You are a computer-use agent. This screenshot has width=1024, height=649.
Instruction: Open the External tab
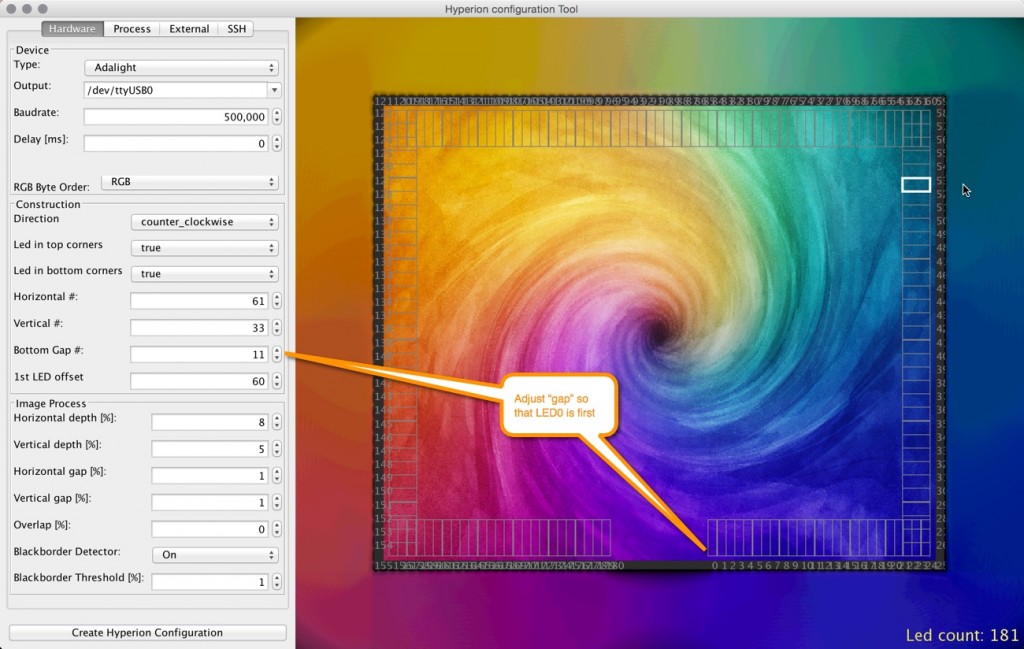coord(188,28)
